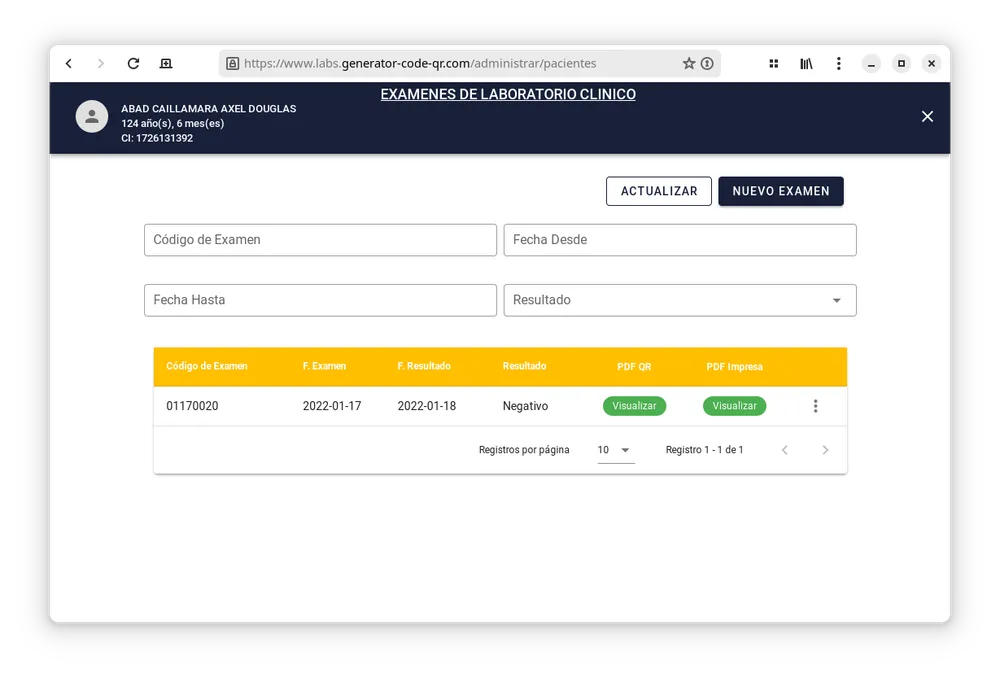Reload the page with refresh icon
This screenshot has width=1000, height=677.
click(x=133, y=63)
